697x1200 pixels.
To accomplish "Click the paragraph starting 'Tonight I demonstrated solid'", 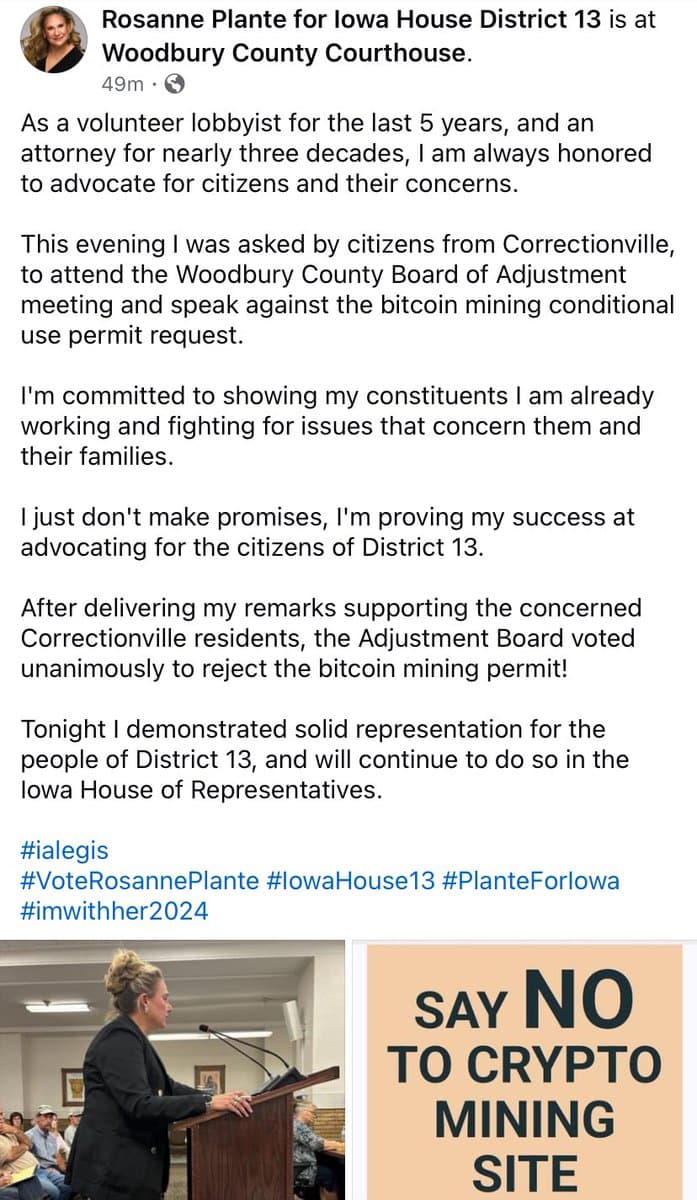I will click(325, 760).
